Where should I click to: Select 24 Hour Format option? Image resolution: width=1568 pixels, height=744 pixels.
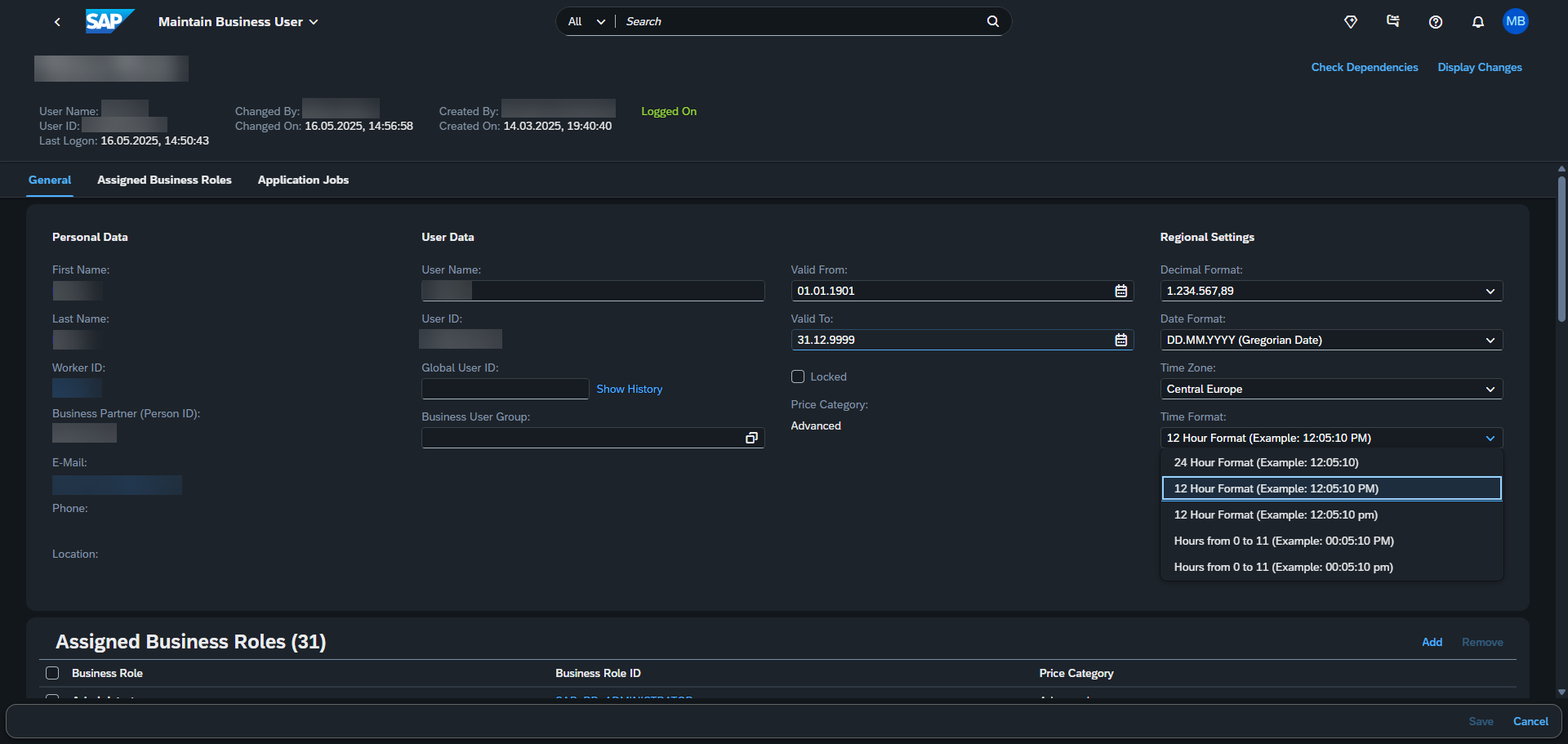1331,462
